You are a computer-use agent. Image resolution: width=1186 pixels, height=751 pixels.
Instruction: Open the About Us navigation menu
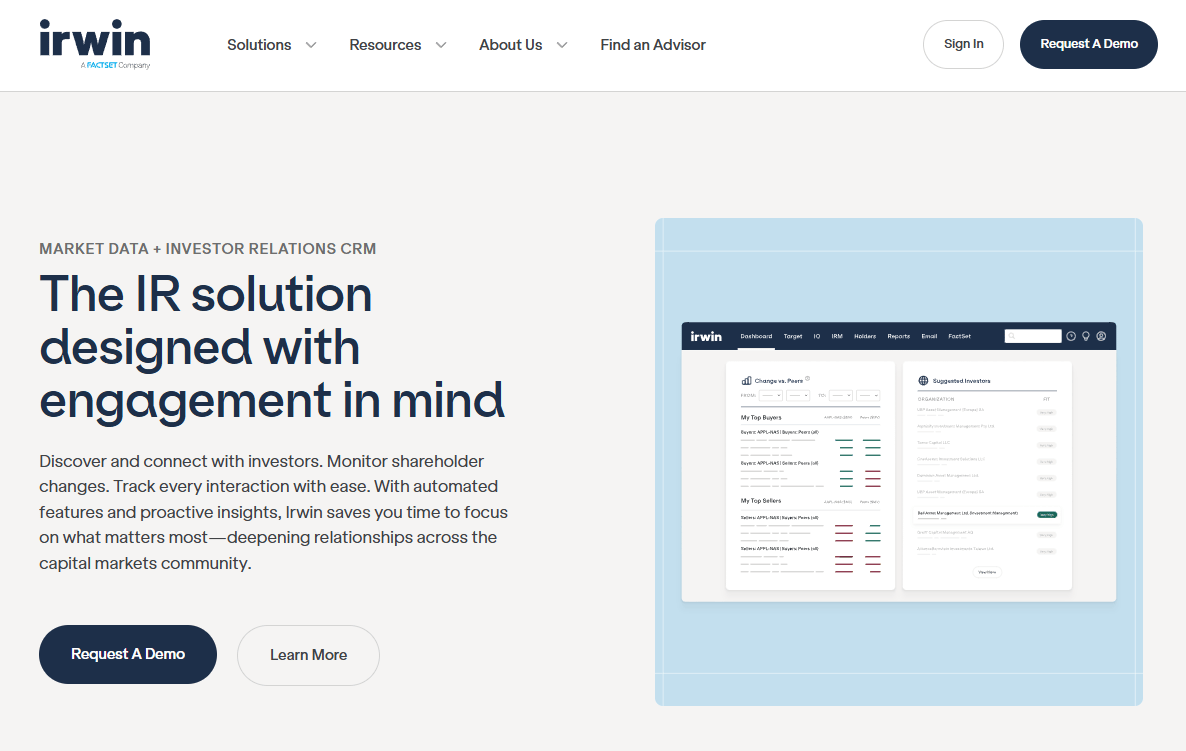[511, 45]
